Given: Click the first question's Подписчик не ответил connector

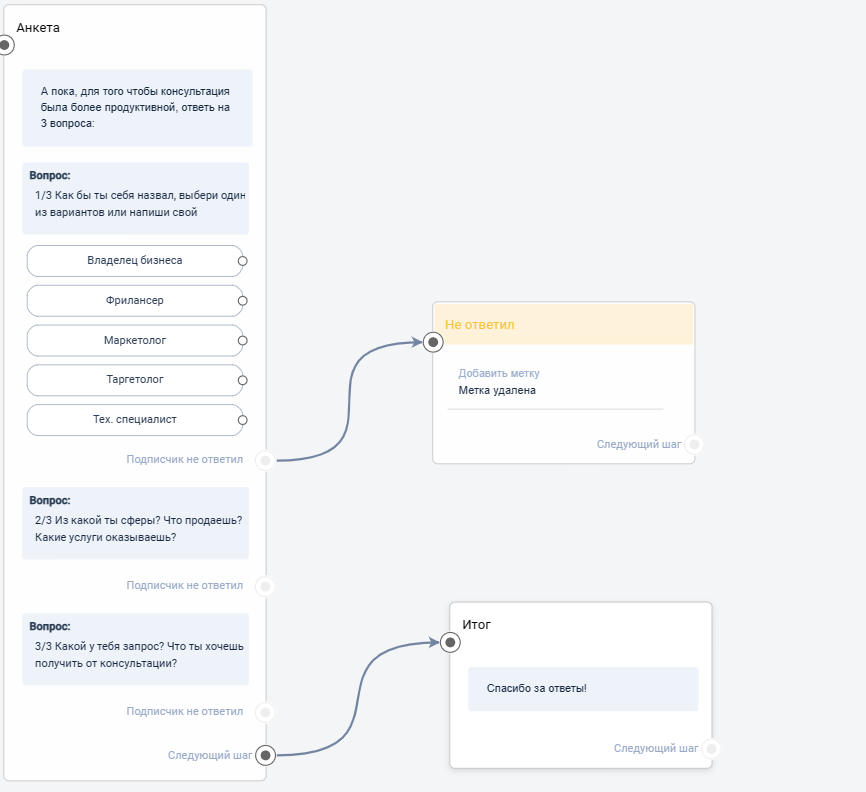Looking at the screenshot, I should (x=265, y=460).
